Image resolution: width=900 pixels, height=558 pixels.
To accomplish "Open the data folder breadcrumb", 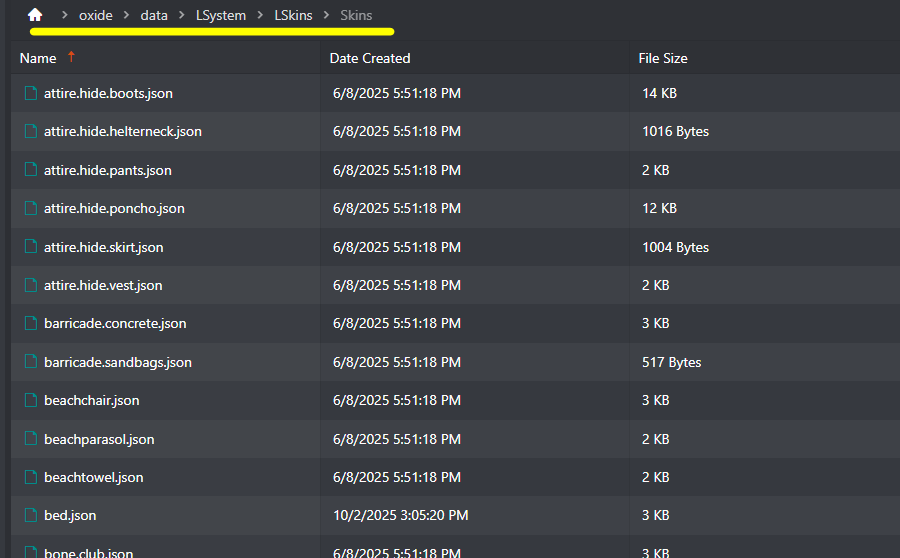I will (154, 15).
